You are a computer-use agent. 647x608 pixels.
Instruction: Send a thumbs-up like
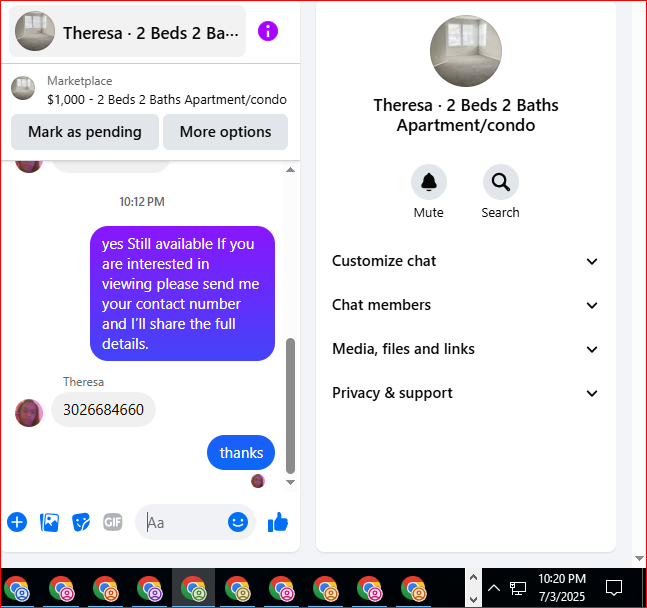tap(278, 522)
